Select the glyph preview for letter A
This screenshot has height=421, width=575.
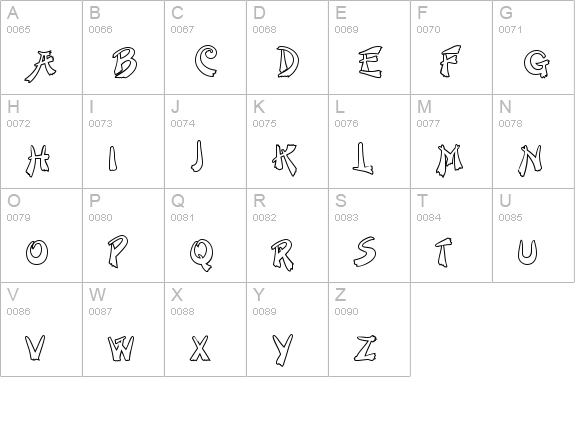click(40, 66)
